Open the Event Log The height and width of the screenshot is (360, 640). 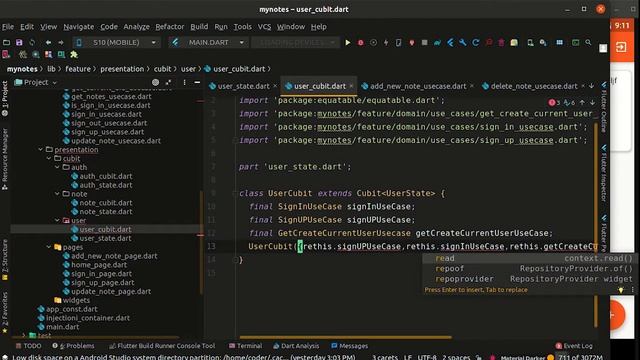(x=573, y=346)
